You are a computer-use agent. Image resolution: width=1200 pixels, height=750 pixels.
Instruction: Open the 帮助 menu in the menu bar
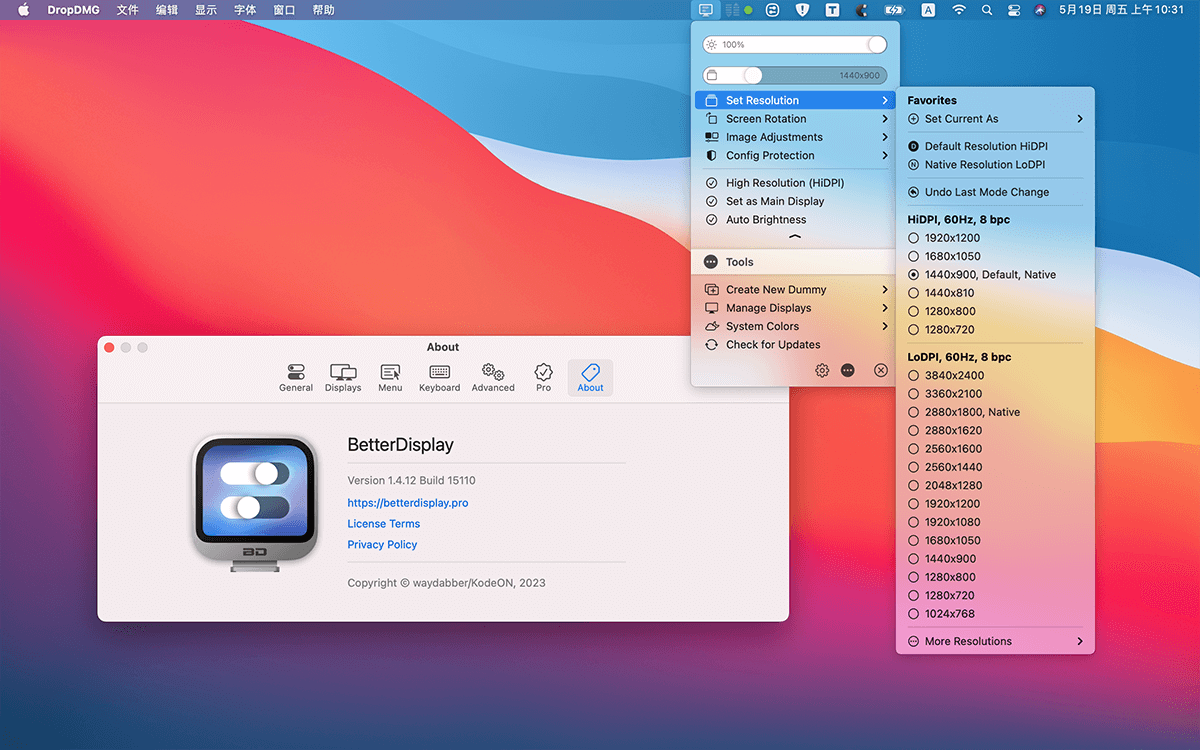click(323, 10)
